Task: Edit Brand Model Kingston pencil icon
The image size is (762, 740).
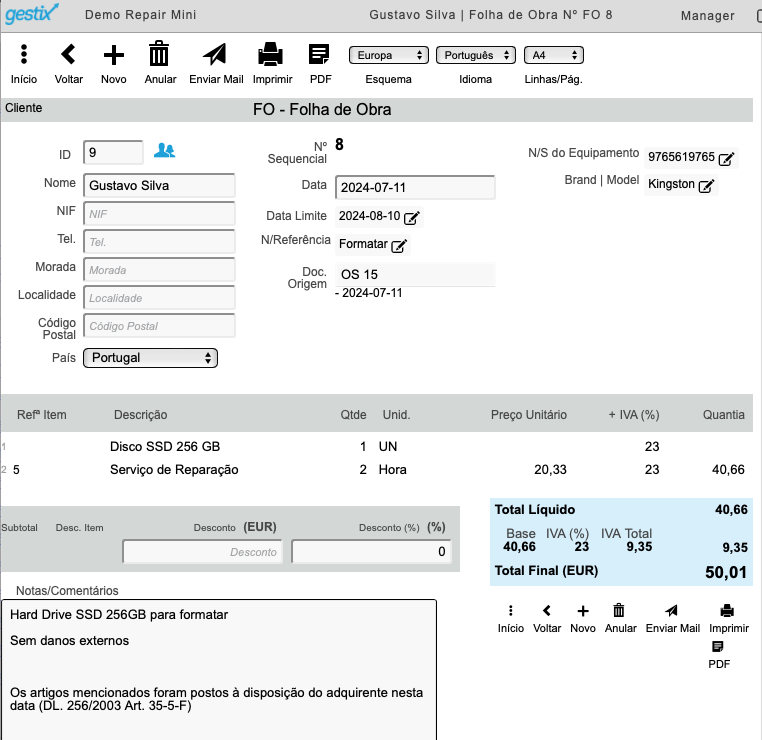Action: [706, 186]
